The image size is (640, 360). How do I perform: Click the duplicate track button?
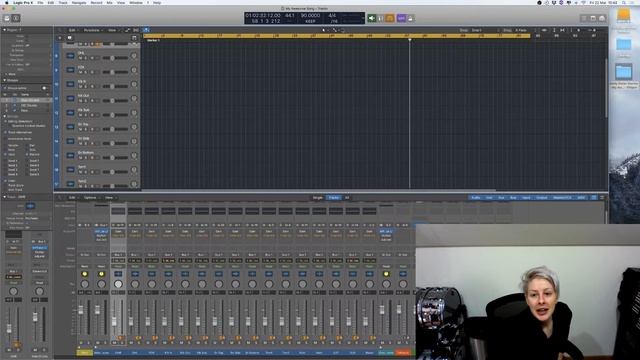click(69, 38)
